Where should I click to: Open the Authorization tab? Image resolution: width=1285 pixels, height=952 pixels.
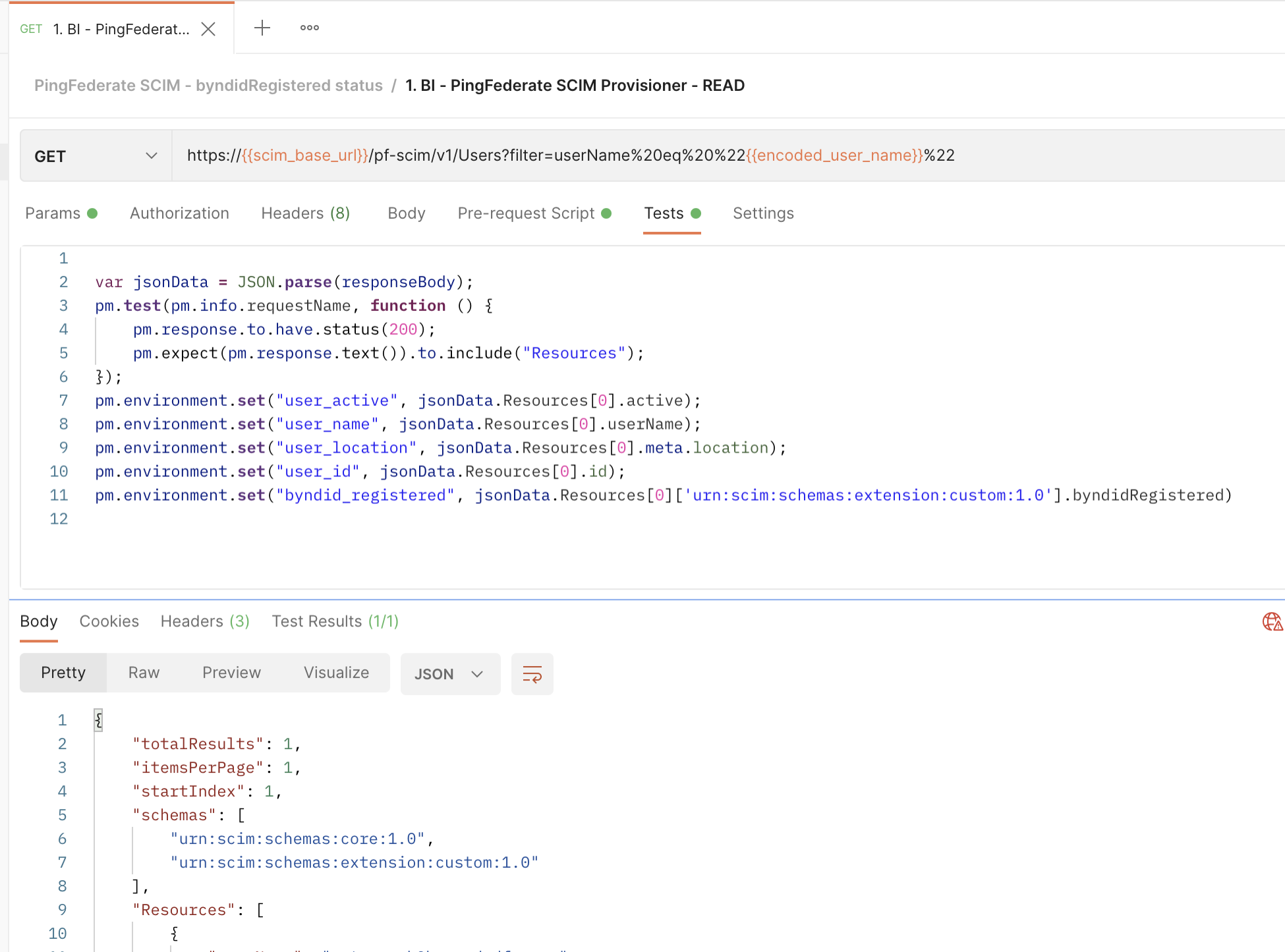[179, 213]
